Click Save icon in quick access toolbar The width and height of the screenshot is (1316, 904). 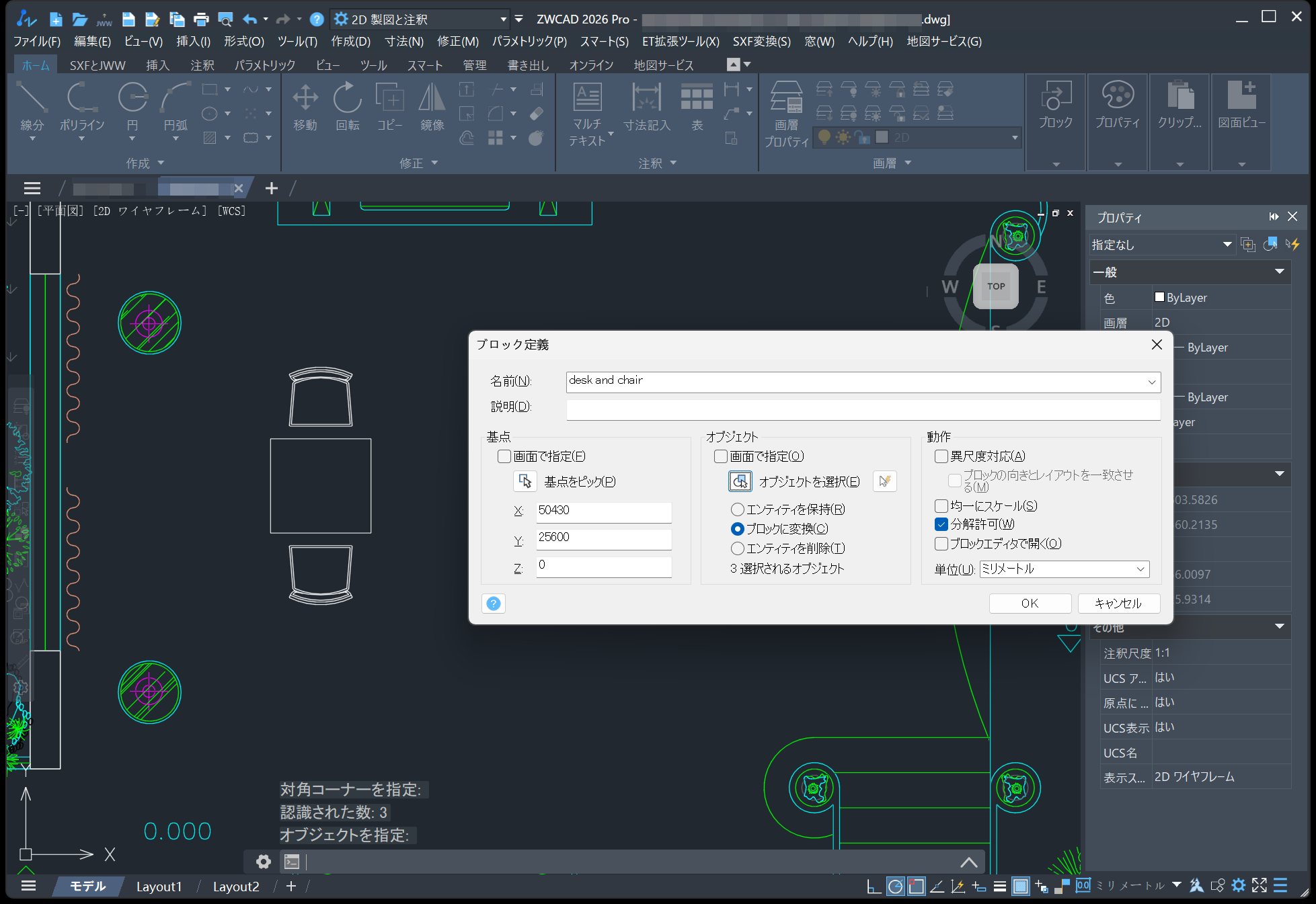(128, 19)
